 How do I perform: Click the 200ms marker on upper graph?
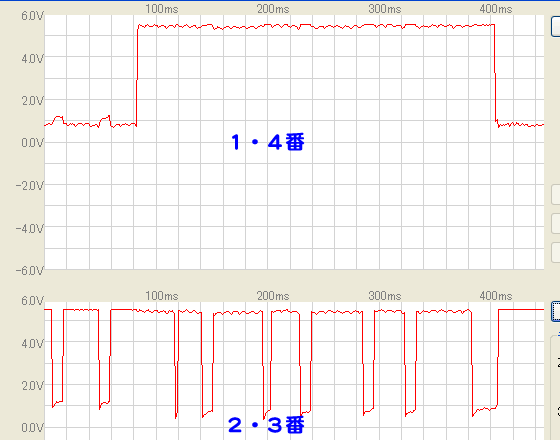pos(273,9)
